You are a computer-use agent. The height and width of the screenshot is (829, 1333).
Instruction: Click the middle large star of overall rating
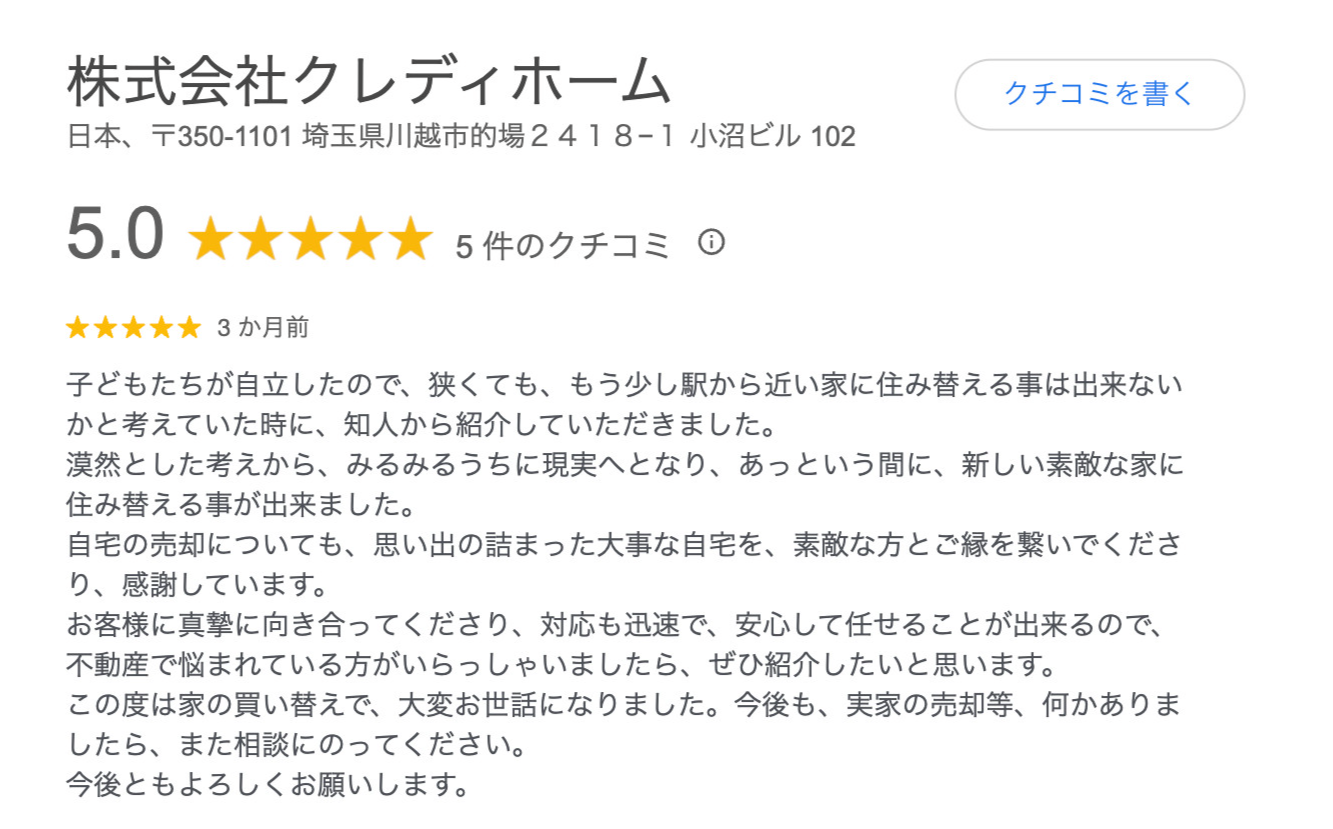coord(310,240)
